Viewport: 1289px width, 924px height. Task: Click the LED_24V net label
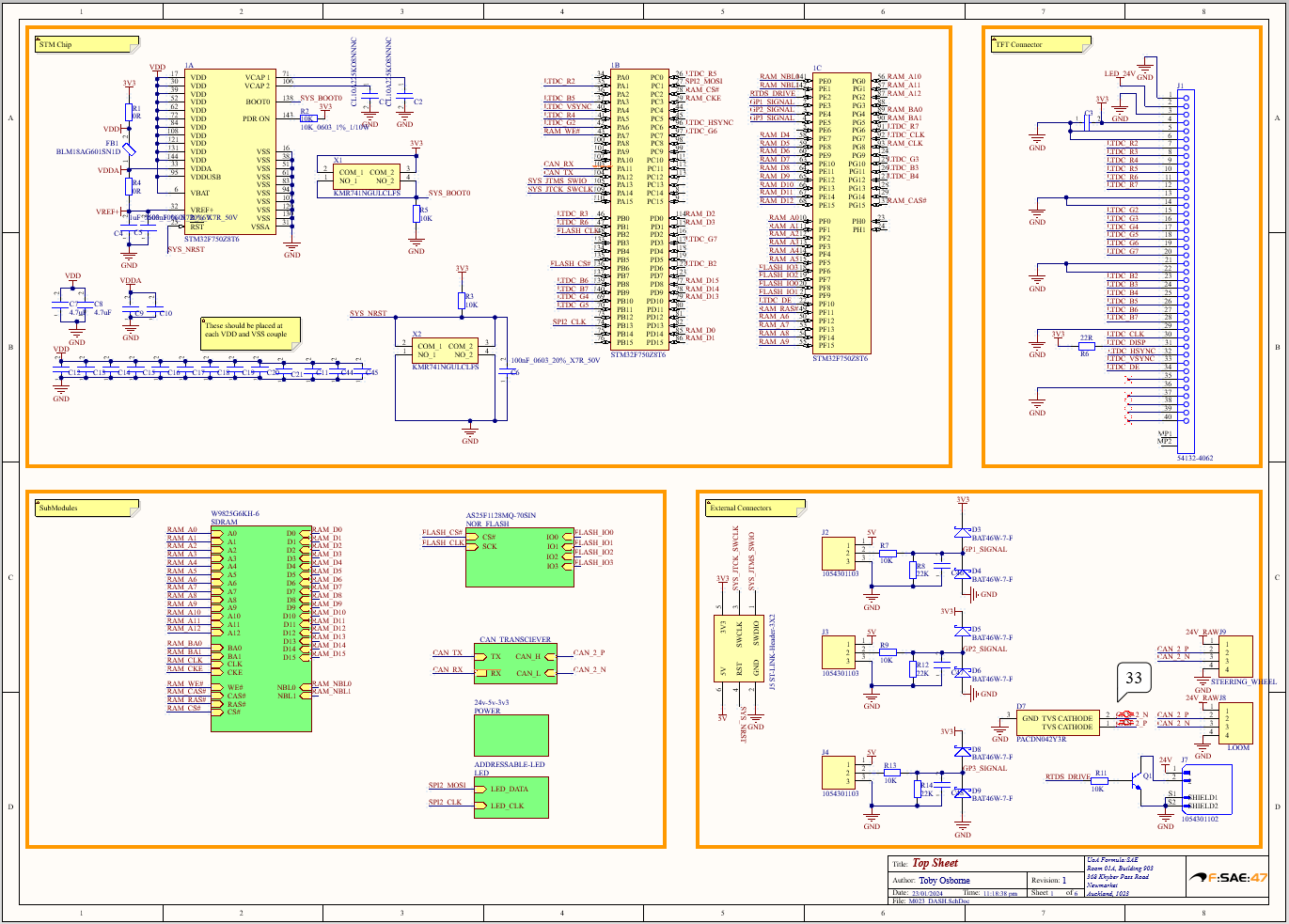click(x=1120, y=73)
